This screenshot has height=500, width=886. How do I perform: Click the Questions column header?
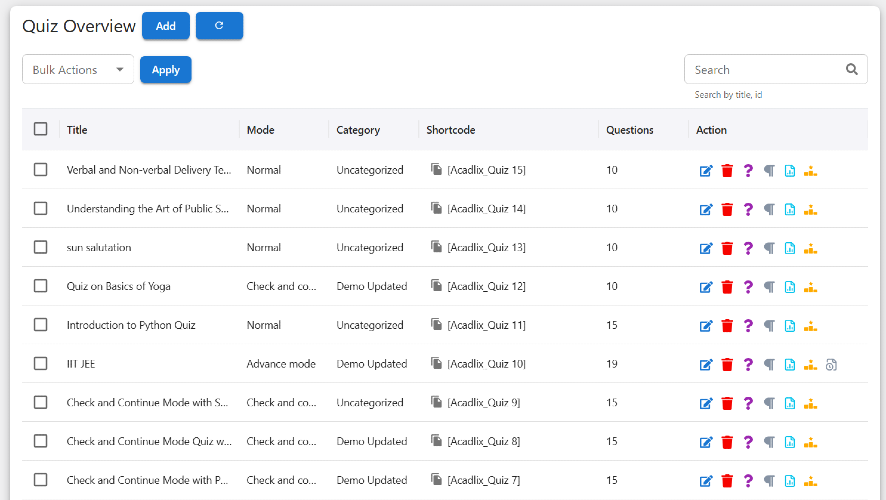(629, 130)
